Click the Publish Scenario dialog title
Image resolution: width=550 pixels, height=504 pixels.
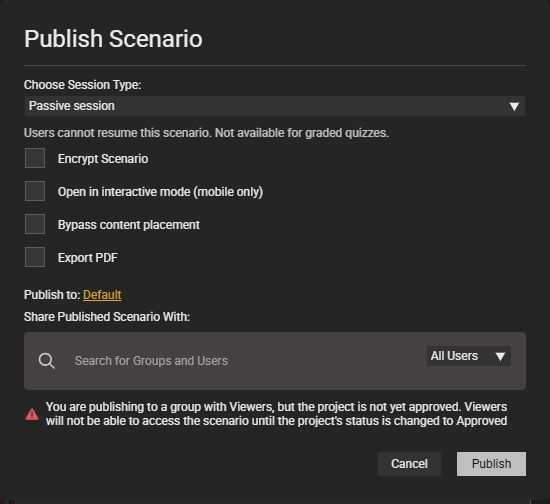113,39
